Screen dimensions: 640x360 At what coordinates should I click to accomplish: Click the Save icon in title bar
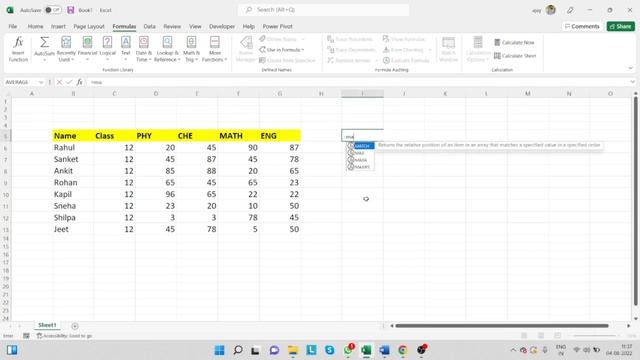coord(71,10)
